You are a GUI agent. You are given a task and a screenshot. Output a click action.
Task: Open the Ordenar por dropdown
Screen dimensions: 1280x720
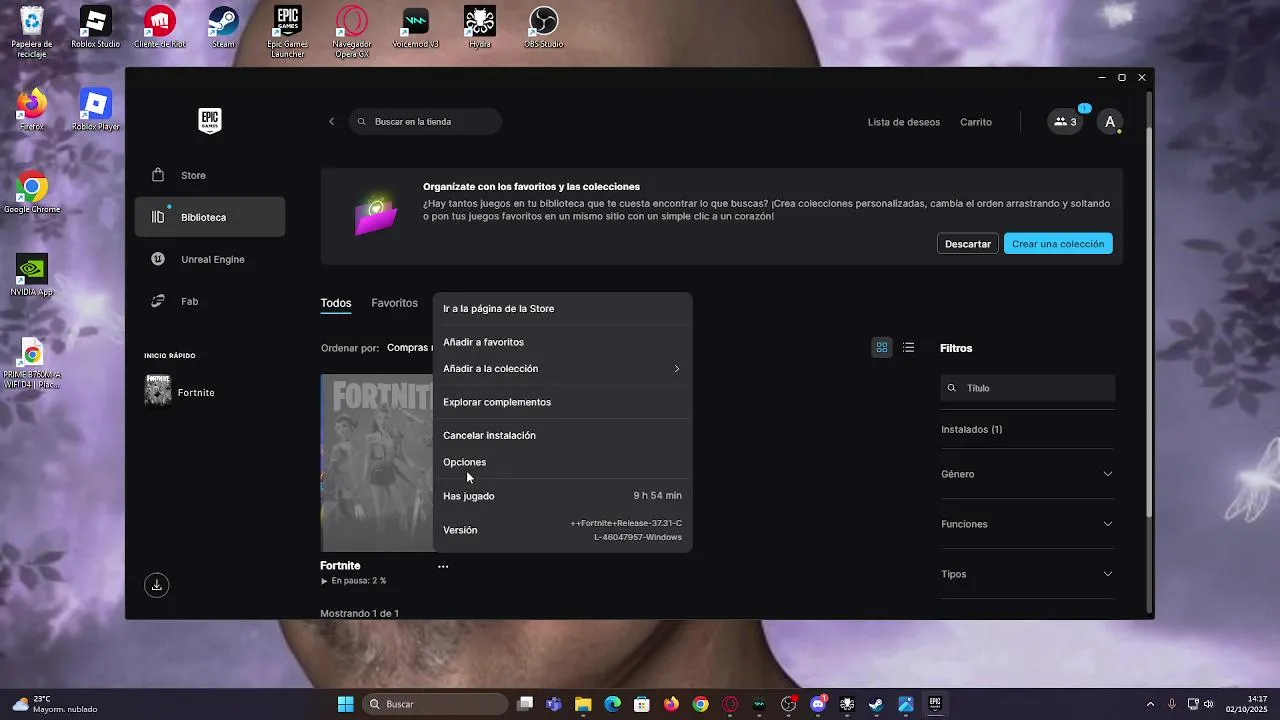click(408, 348)
